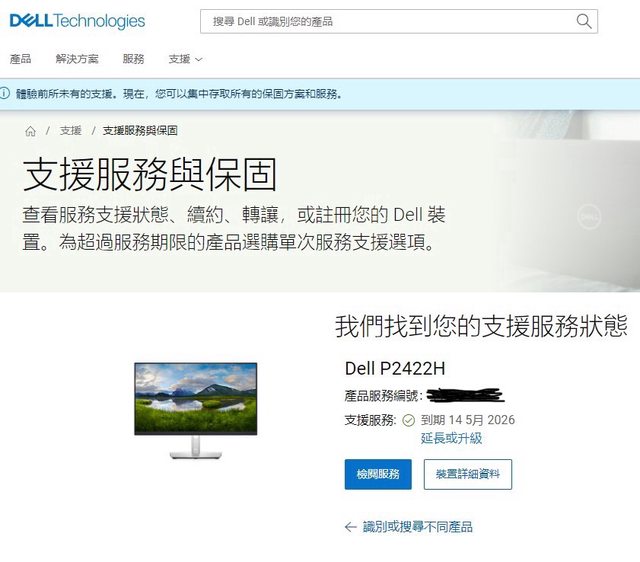Expand the 支援 dropdown in the top navigation

(185, 59)
